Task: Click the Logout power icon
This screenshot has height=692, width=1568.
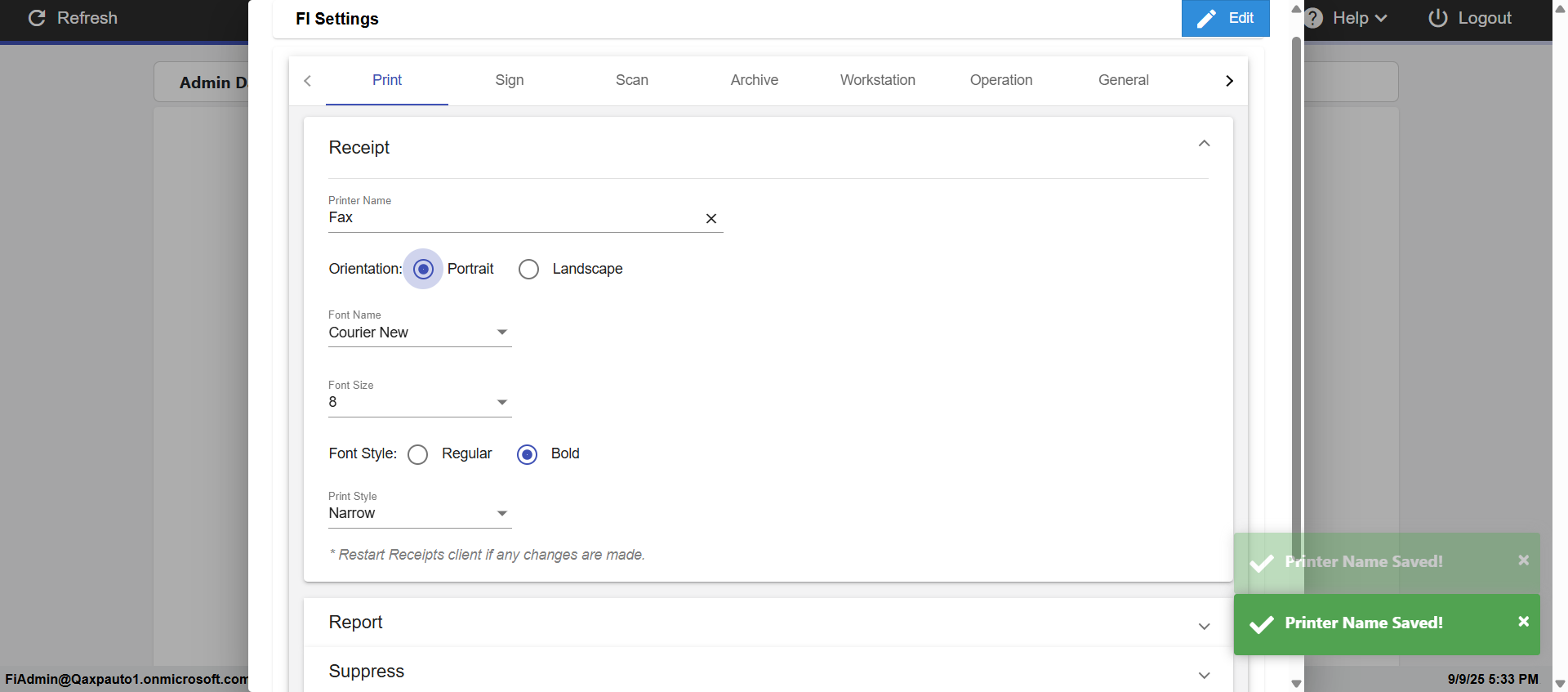Action: [x=1437, y=18]
